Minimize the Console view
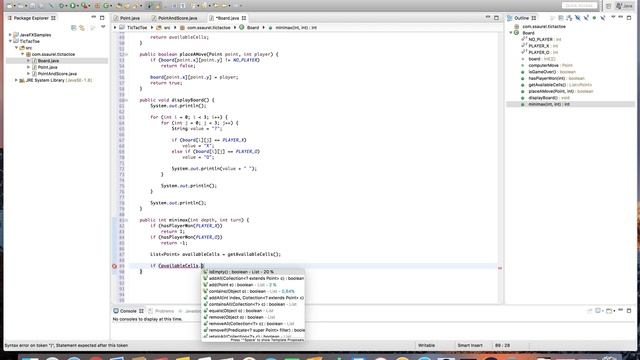The height and width of the screenshot is (360, 640). pos(620,311)
